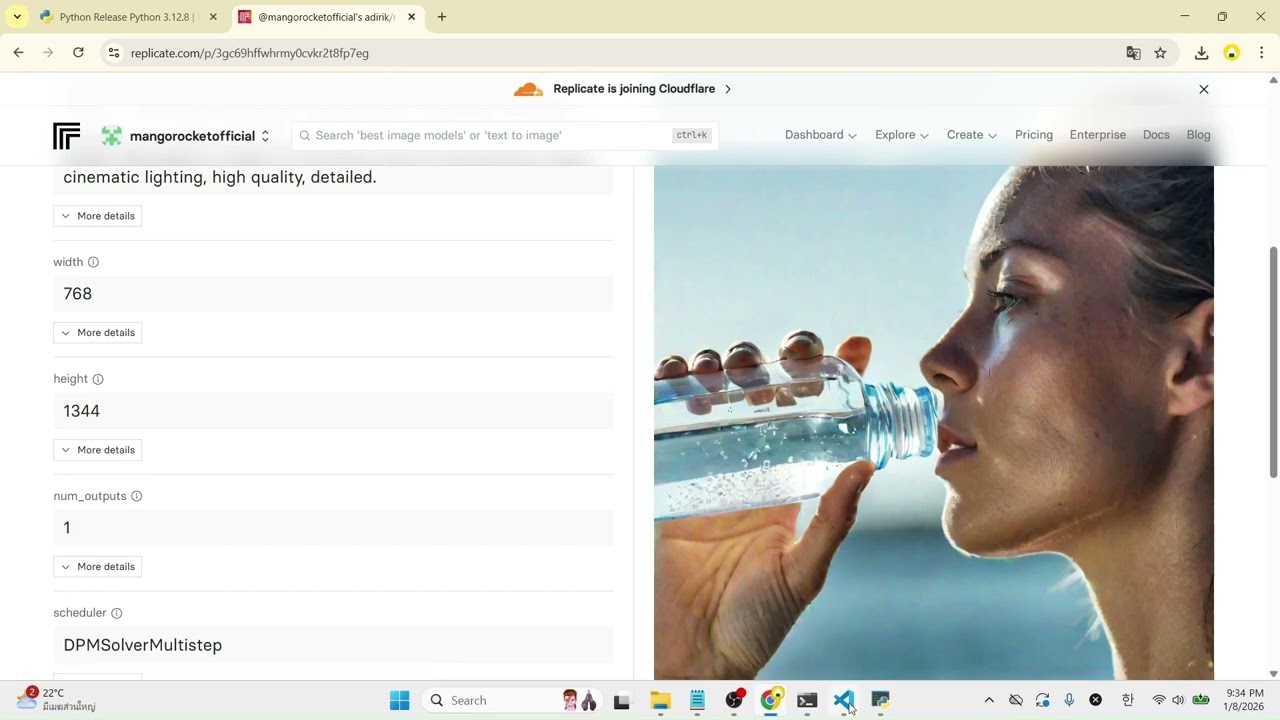
Task: Click the generated output image of woman drinking
Action: click(933, 423)
